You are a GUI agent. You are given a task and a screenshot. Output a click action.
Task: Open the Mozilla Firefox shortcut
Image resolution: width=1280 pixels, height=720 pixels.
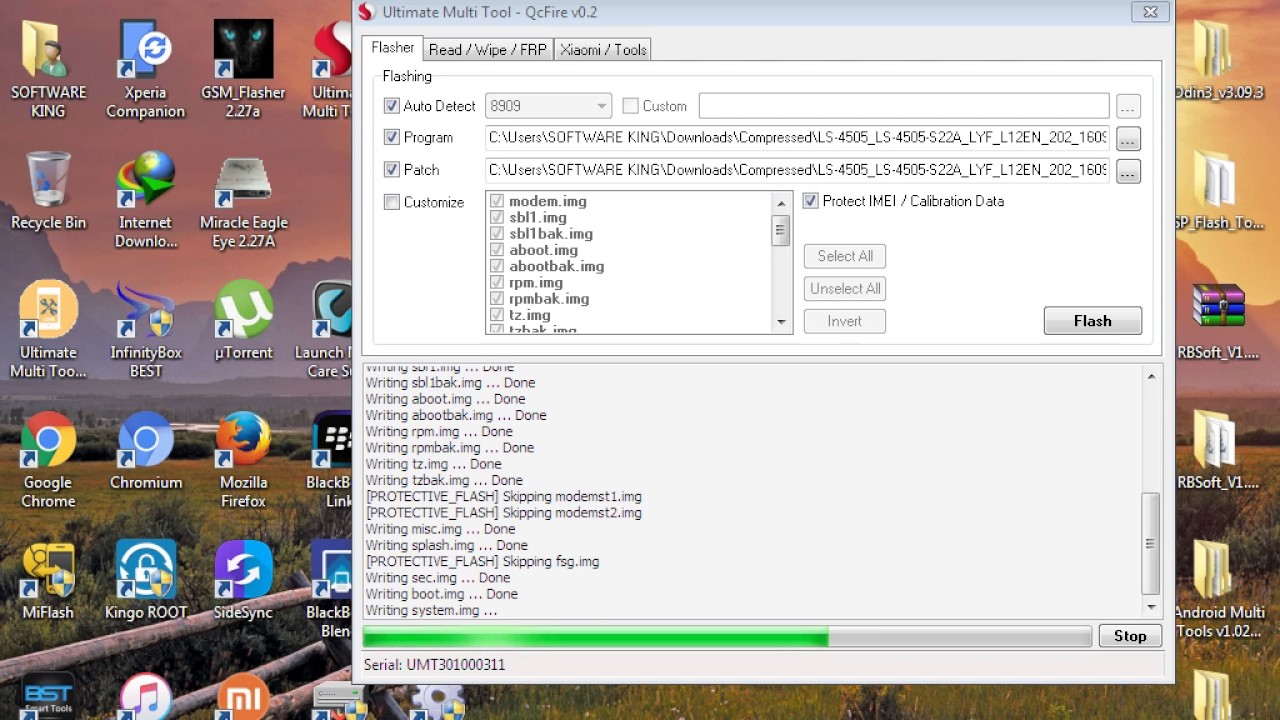243,459
